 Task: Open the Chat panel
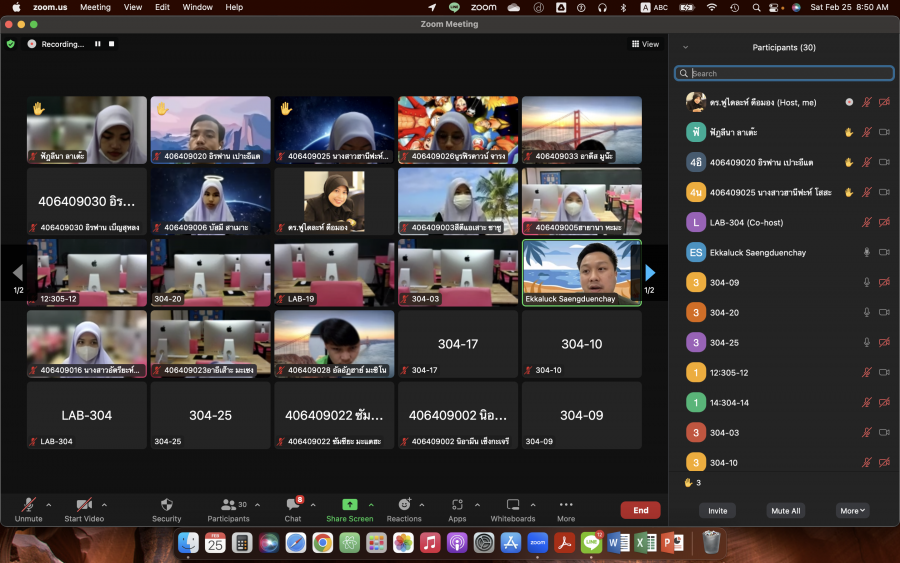[x=293, y=506]
